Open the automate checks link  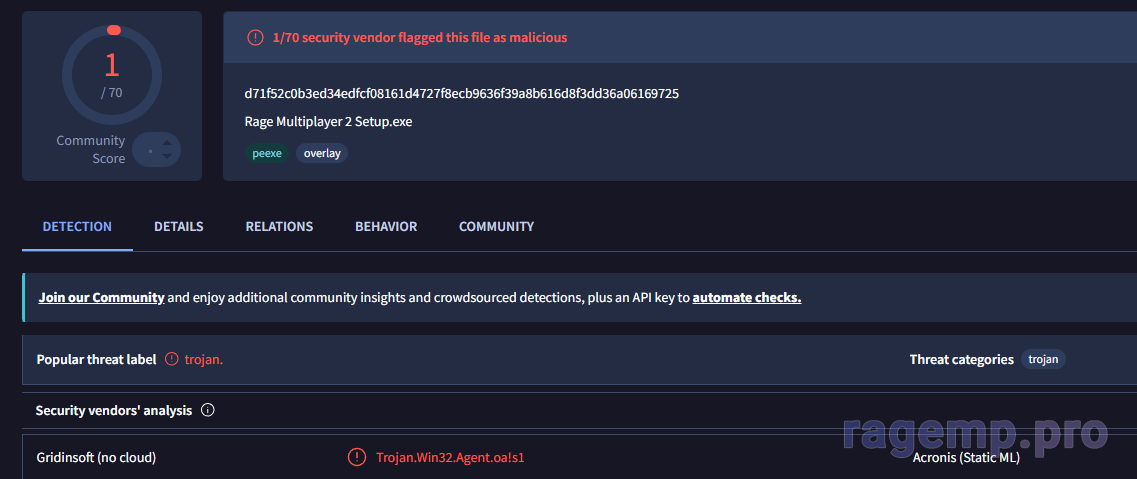[747, 297]
